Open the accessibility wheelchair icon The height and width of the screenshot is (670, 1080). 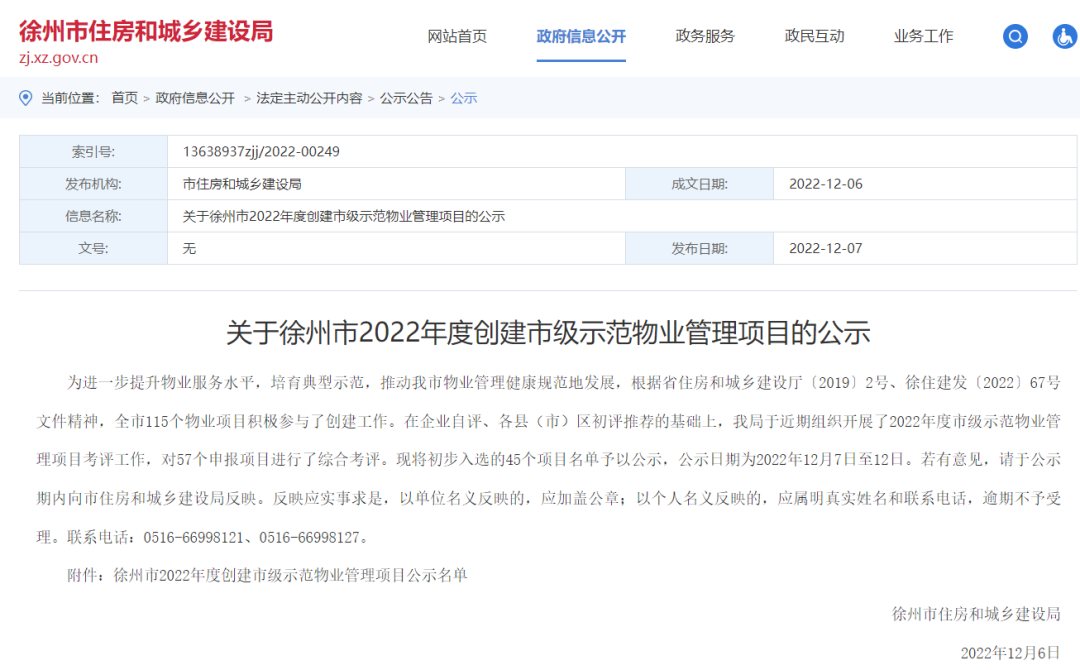(x=1065, y=36)
